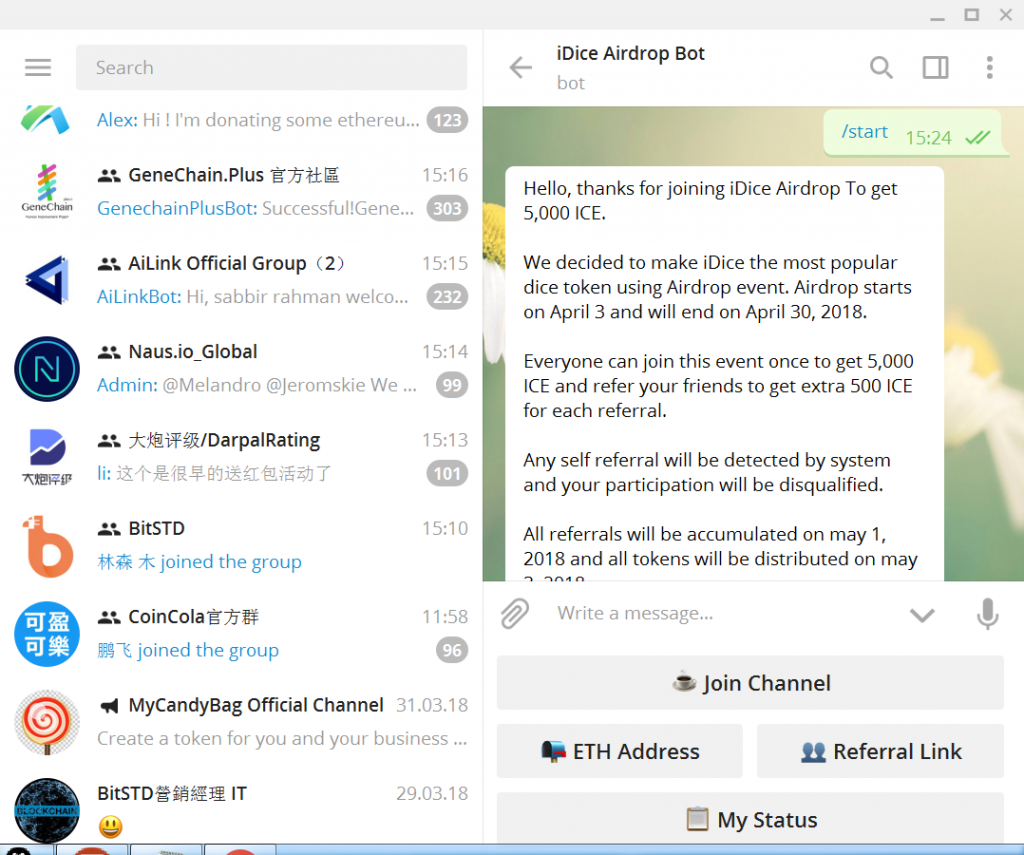
Task: Click the '鹏飞 joined the group' preview
Action: click(188, 651)
